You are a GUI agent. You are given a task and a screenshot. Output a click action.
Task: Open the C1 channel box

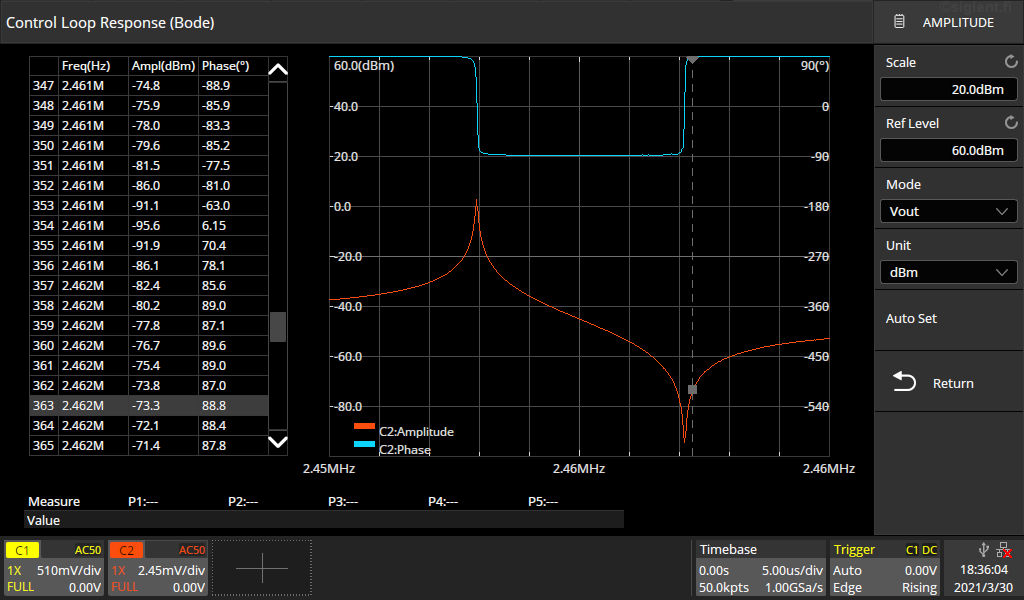pyautogui.click(x=54, y=568)
